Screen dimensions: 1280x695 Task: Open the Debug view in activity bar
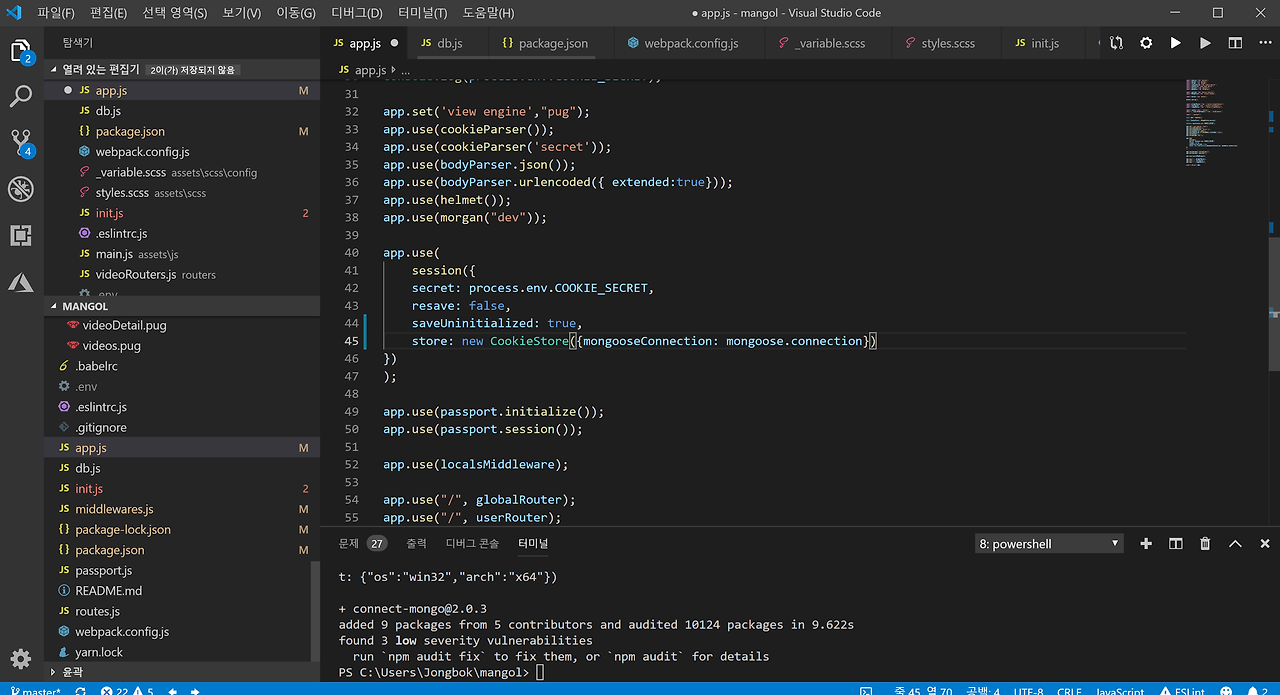coord(21,188)
